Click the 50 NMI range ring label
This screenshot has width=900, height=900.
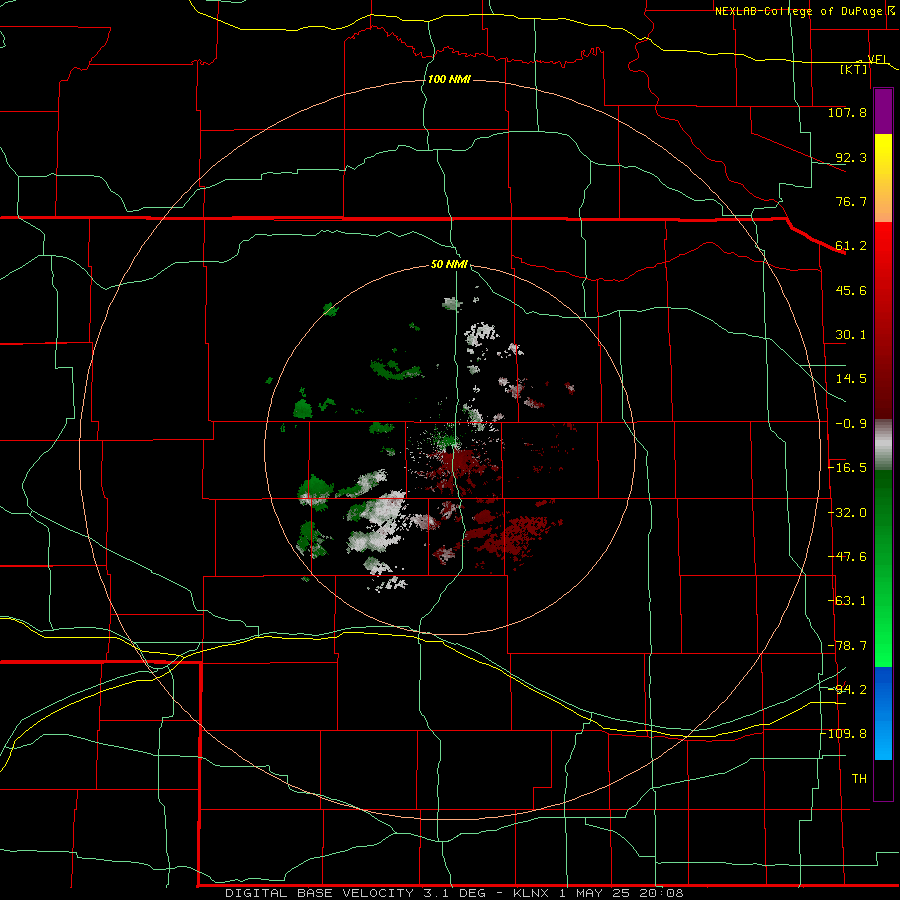click(x=449, y=264)
